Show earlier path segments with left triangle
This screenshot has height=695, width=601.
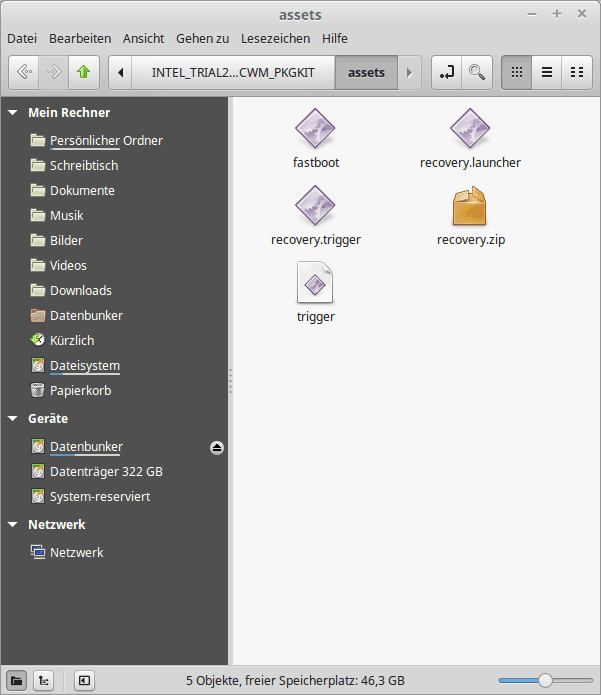[121, 72]
